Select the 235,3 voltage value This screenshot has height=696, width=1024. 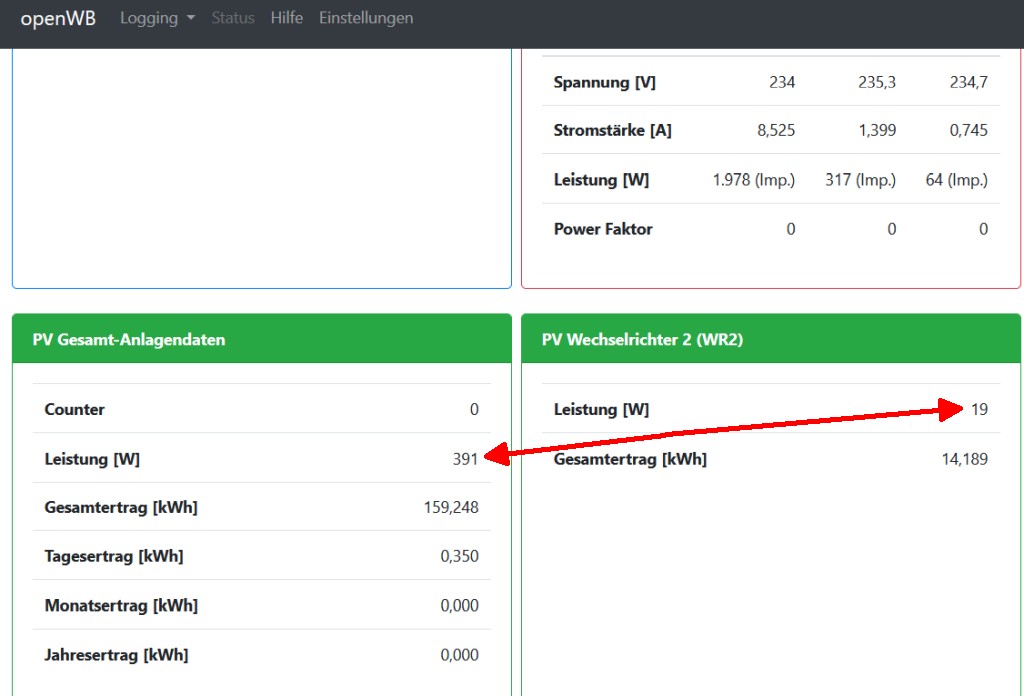coord(877,82)
